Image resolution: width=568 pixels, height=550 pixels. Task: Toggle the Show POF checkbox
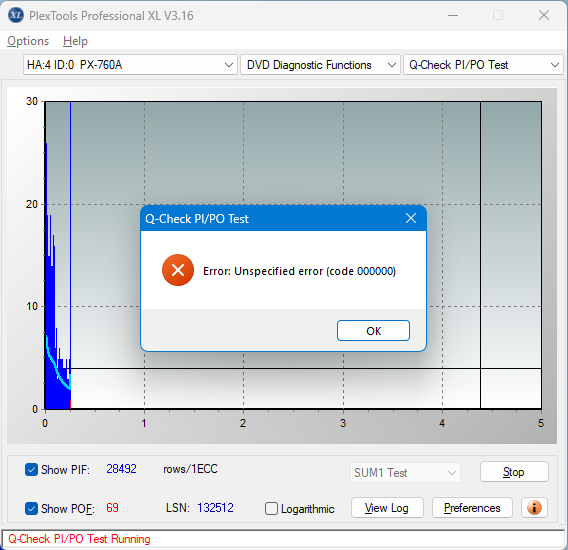pyautogui.click(x=32, y=508)
